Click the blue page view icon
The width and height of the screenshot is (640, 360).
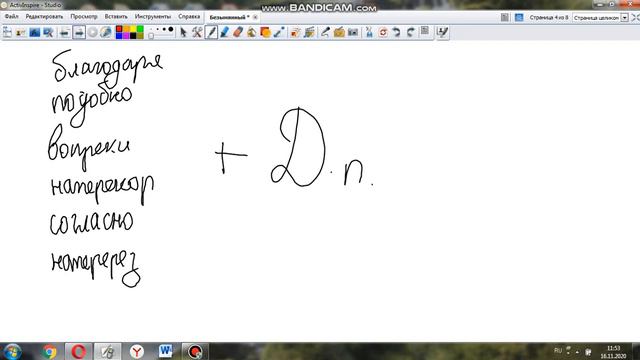coord(519,17)
